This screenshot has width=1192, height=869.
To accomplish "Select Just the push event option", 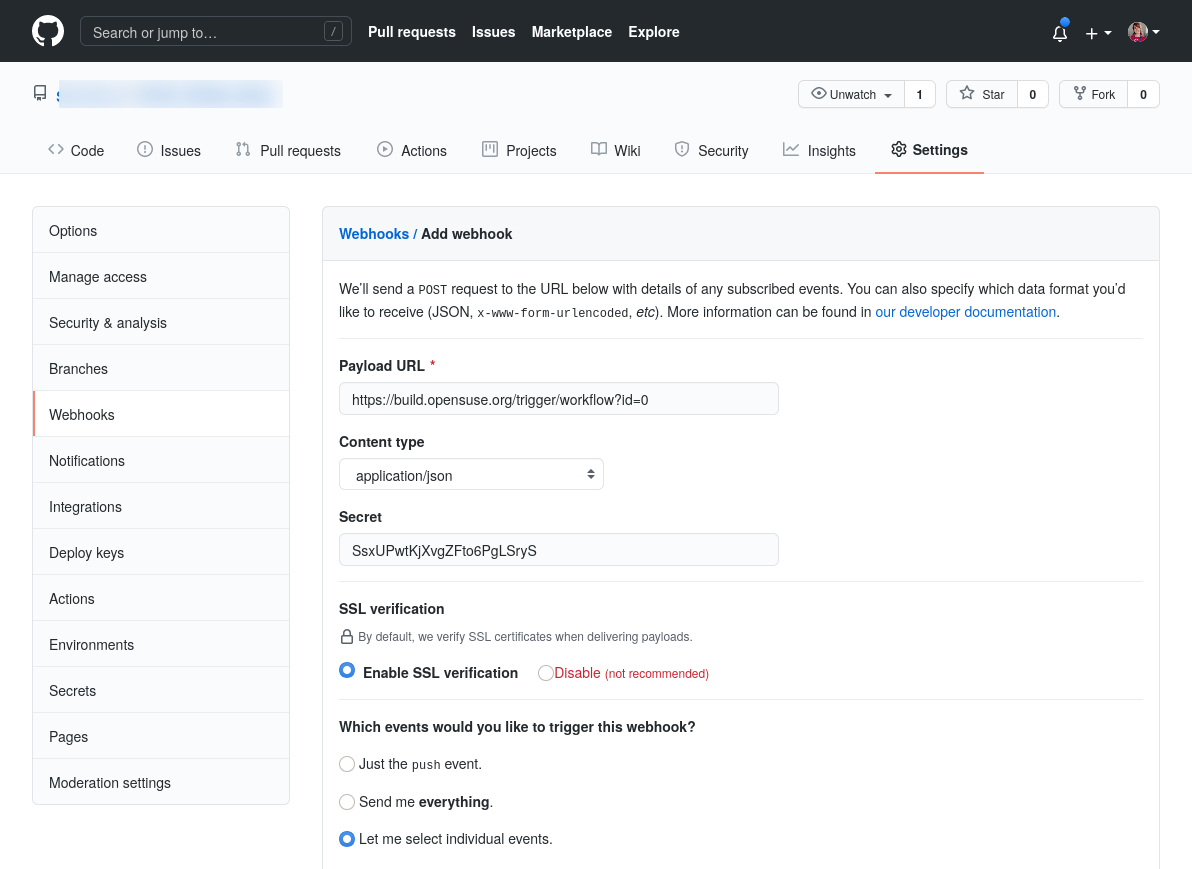I will [347, 763].
